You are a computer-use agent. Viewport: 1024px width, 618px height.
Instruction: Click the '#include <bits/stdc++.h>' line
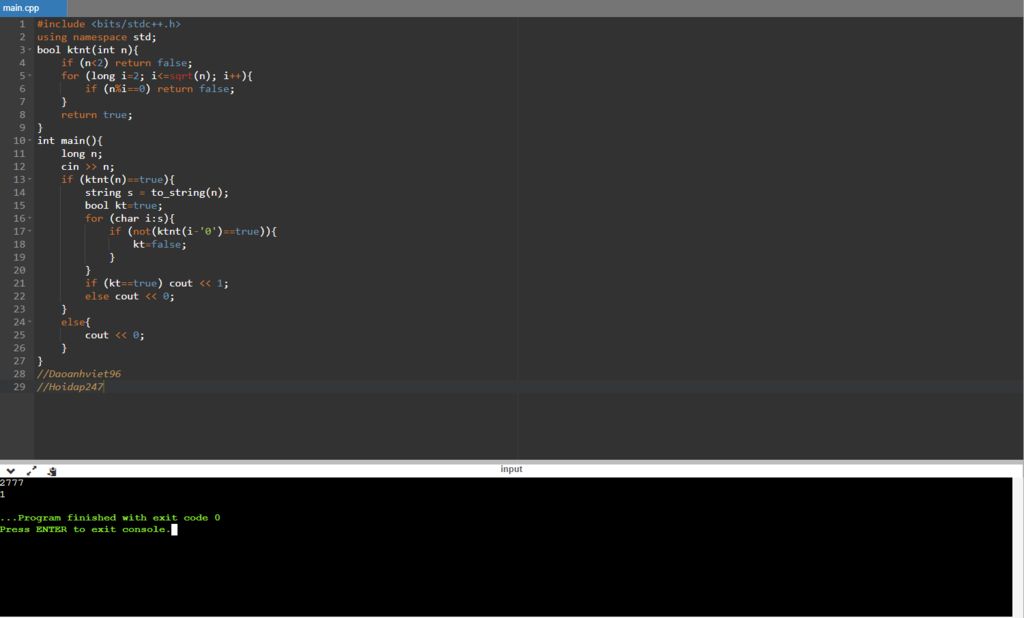(x=108, y=24)
